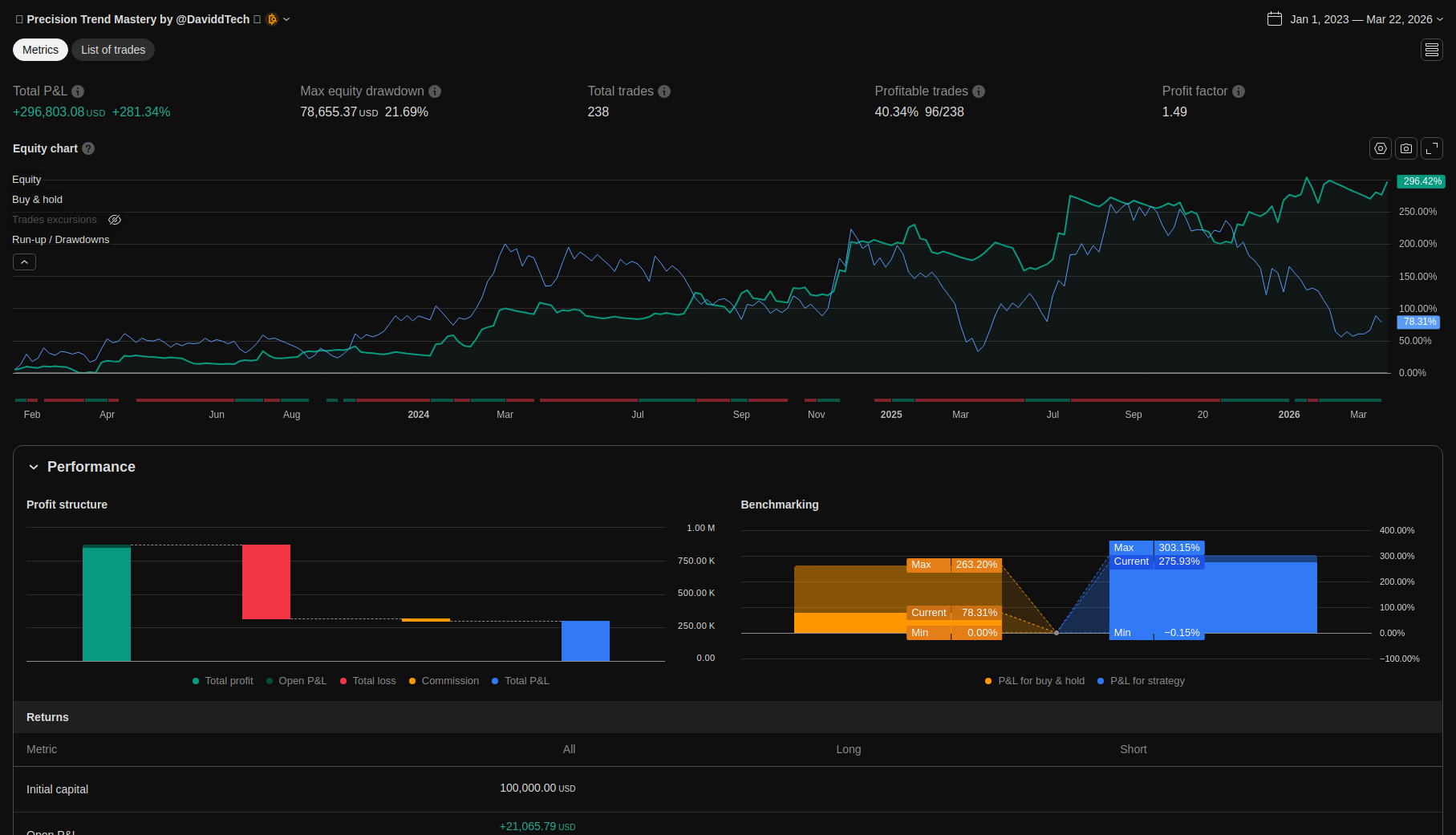
Task: Show Trades excursions using the eye icon
Action: (115, 220)
